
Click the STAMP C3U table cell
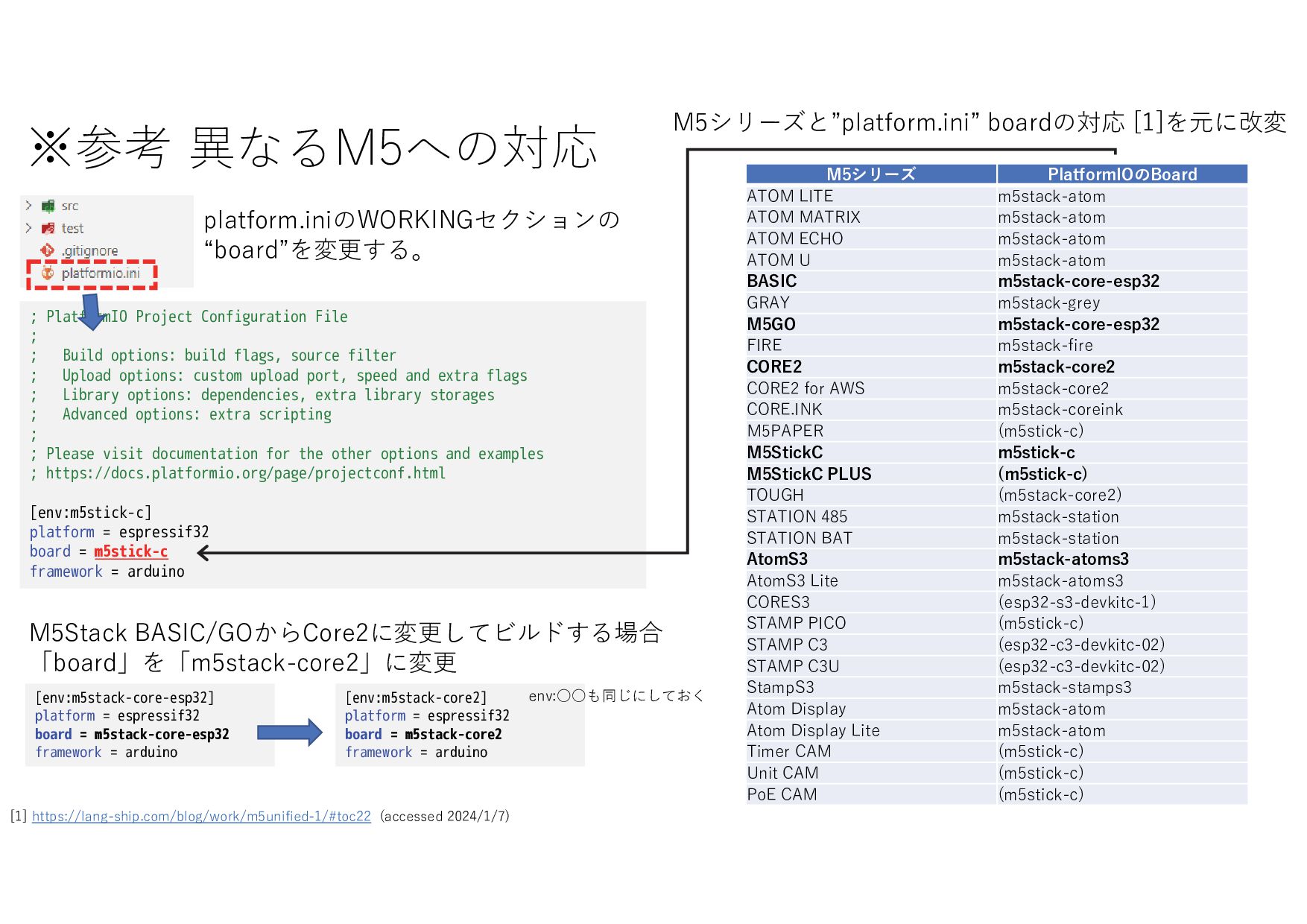pyautogui.click(x=871, y=666)
